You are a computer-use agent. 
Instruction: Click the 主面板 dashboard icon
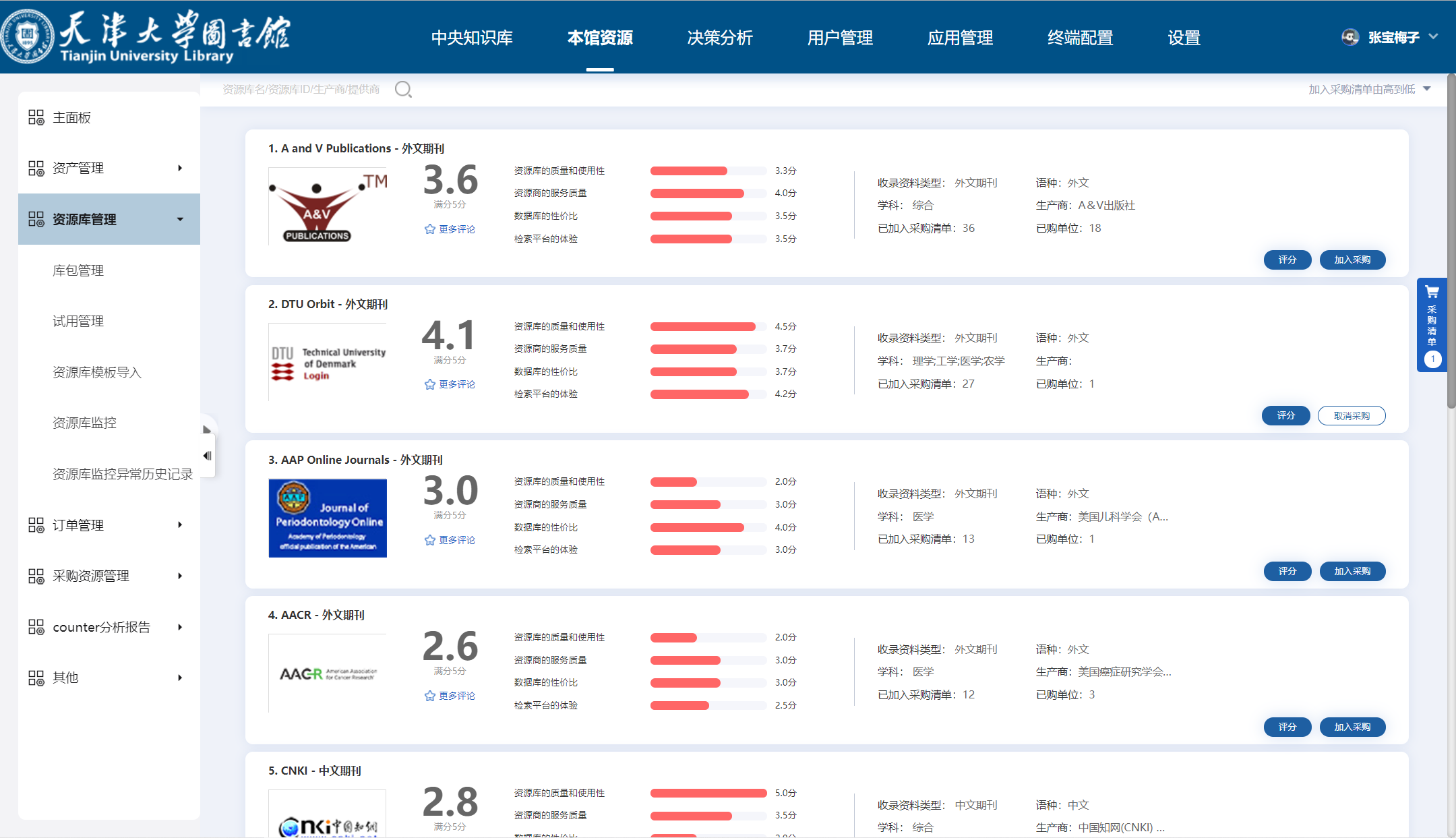click(36, 117)
